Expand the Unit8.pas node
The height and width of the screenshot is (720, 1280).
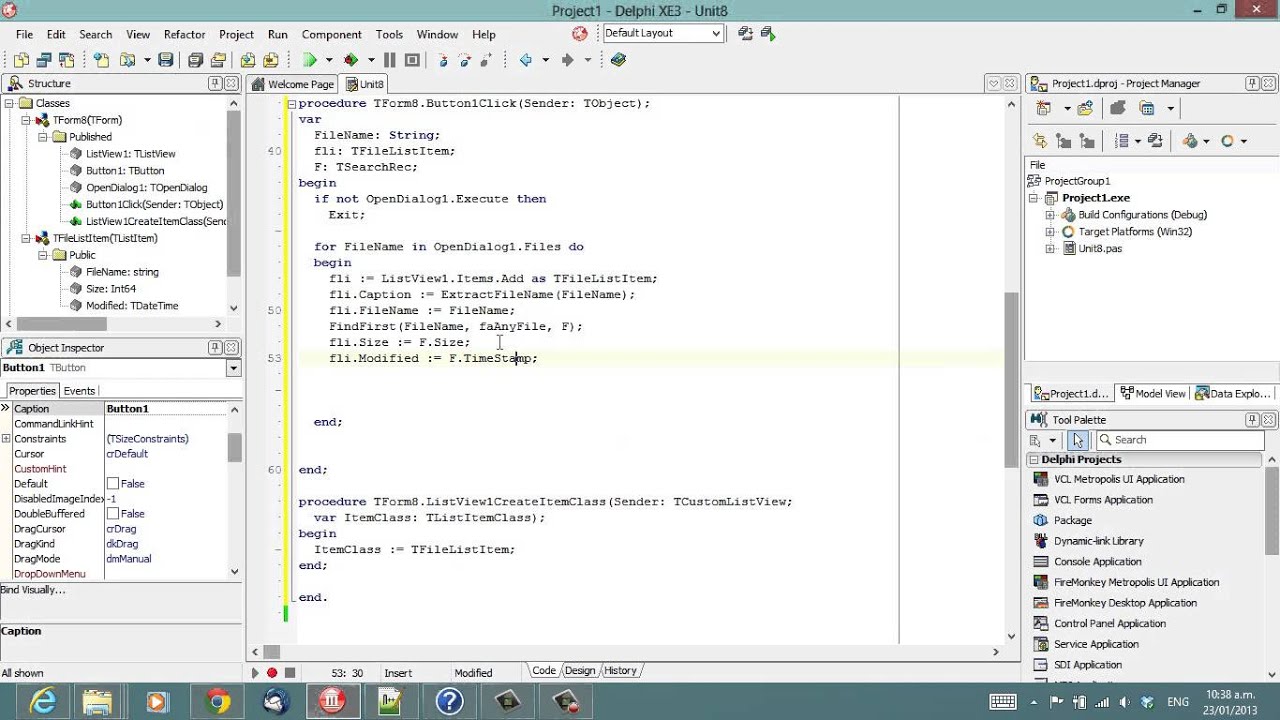(1050, 249)
